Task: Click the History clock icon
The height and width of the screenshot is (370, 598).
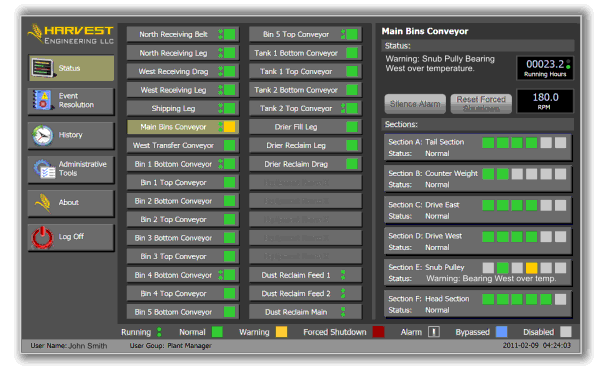Action: point(42,135)
